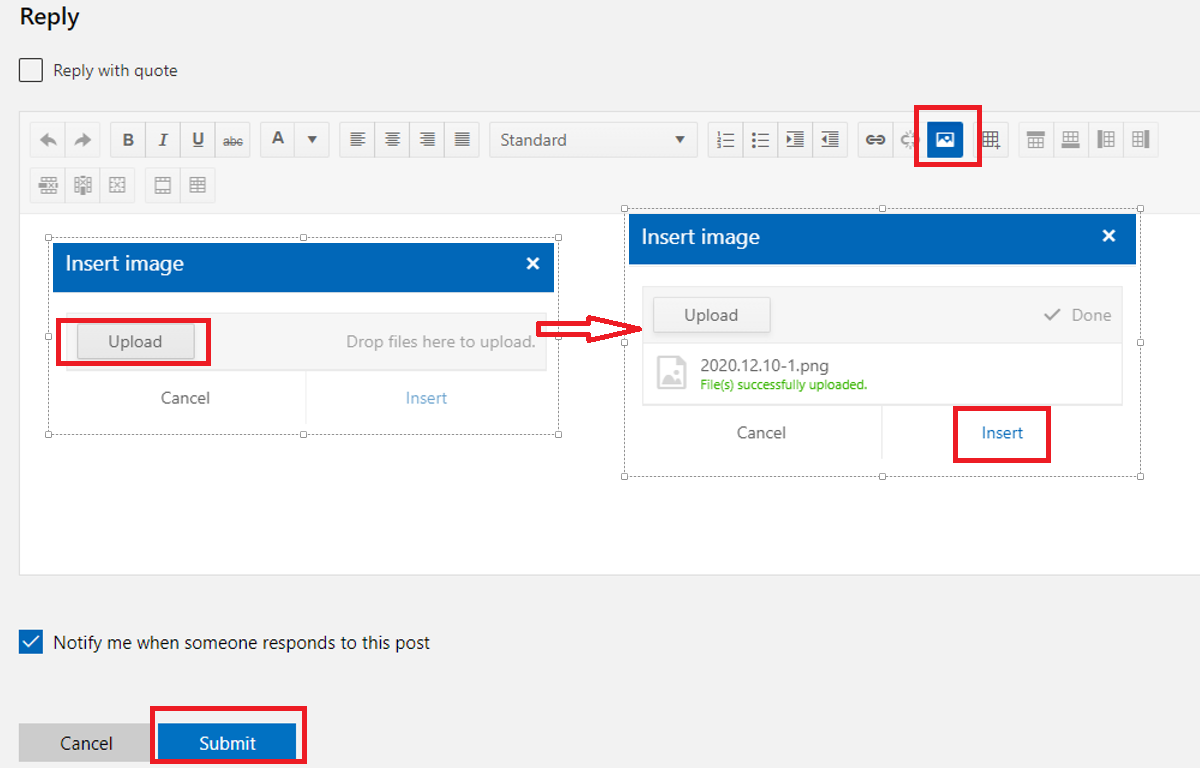The image size is (1200, 768).
Task: Tick the Reply with quote checkbox
Action: click(x=31, y=70)
